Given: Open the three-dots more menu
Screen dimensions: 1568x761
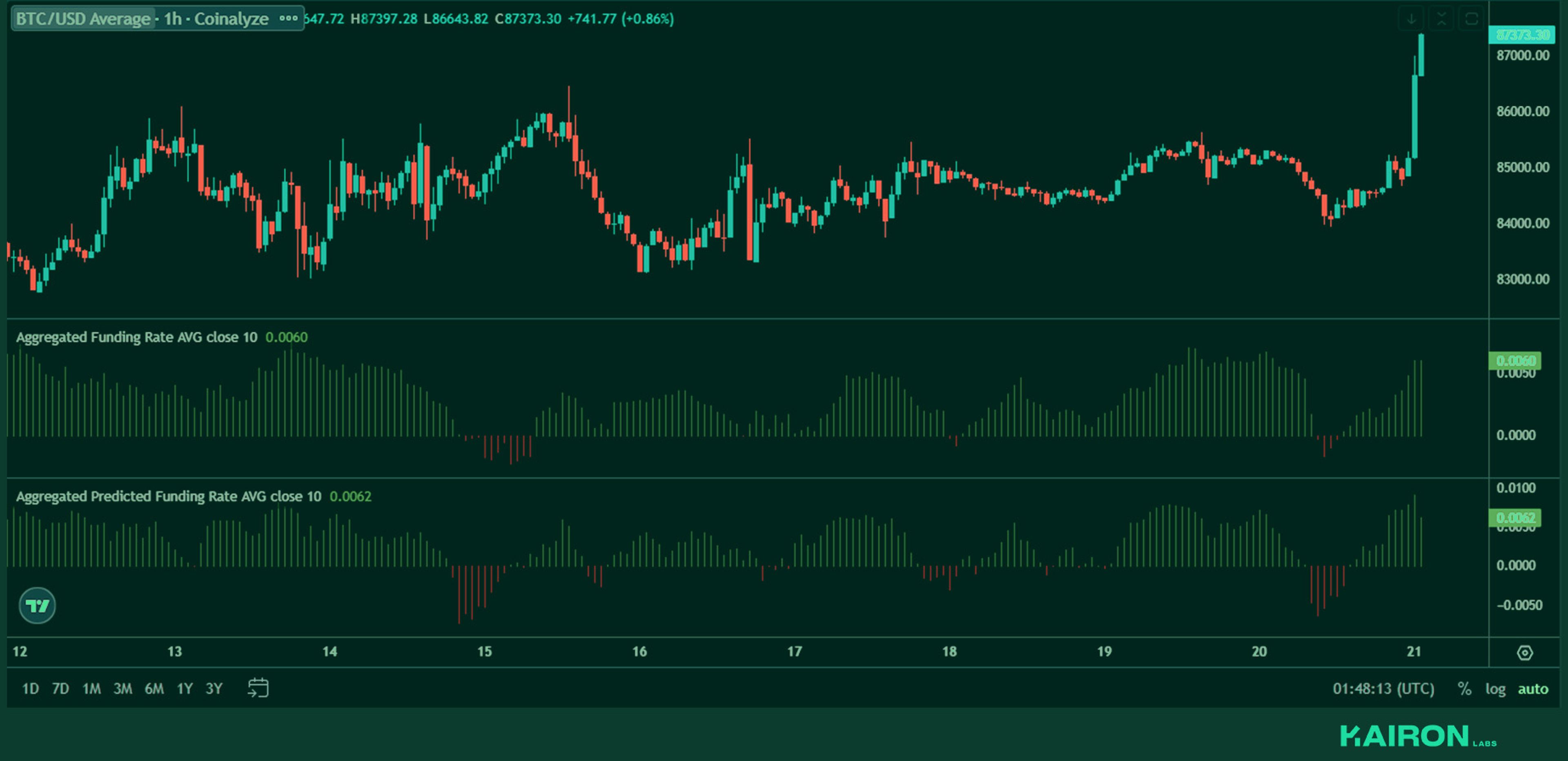Looking at the screenshot, I should click(x=289, y=18).
